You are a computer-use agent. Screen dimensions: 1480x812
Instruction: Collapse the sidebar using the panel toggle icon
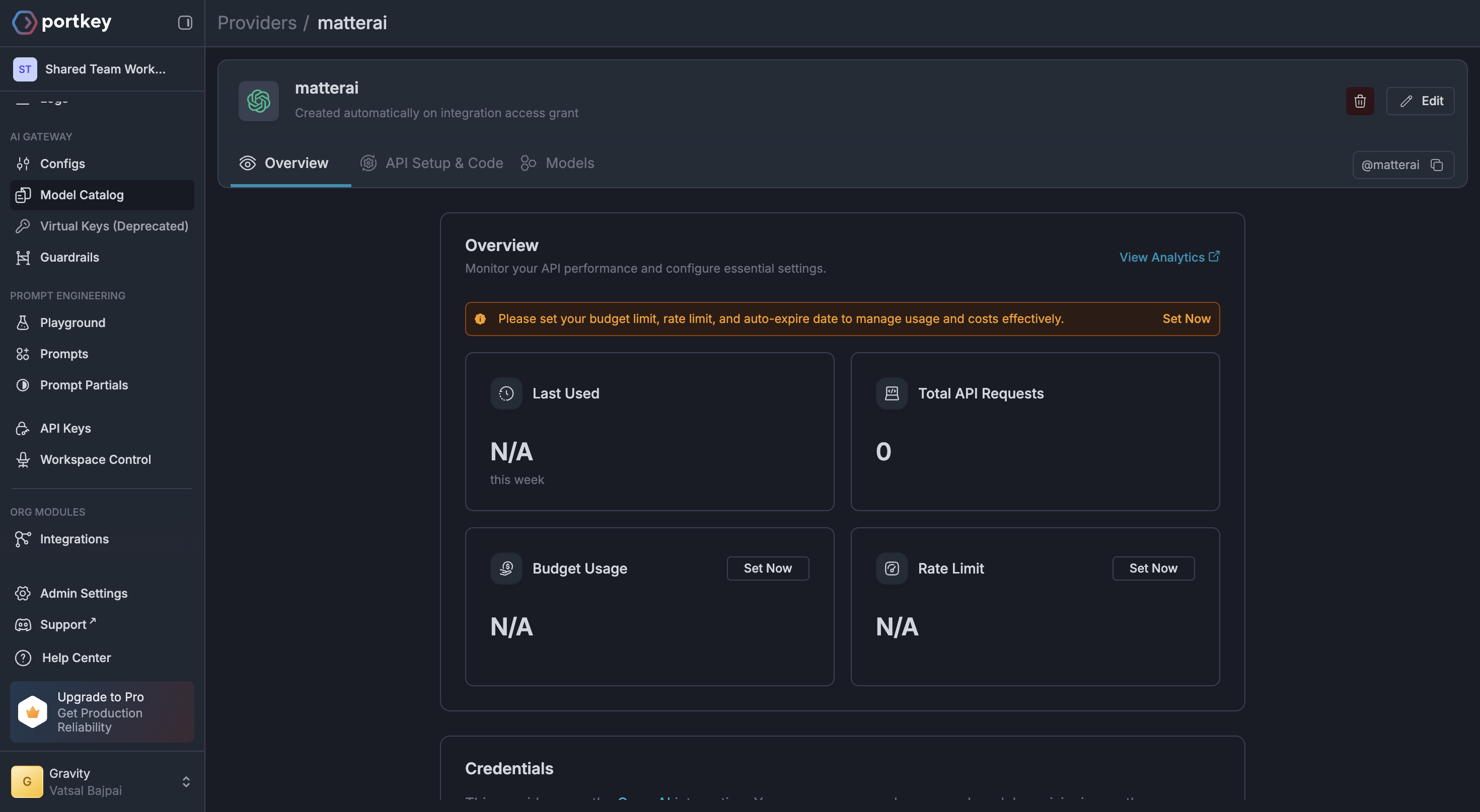point(184,23)
